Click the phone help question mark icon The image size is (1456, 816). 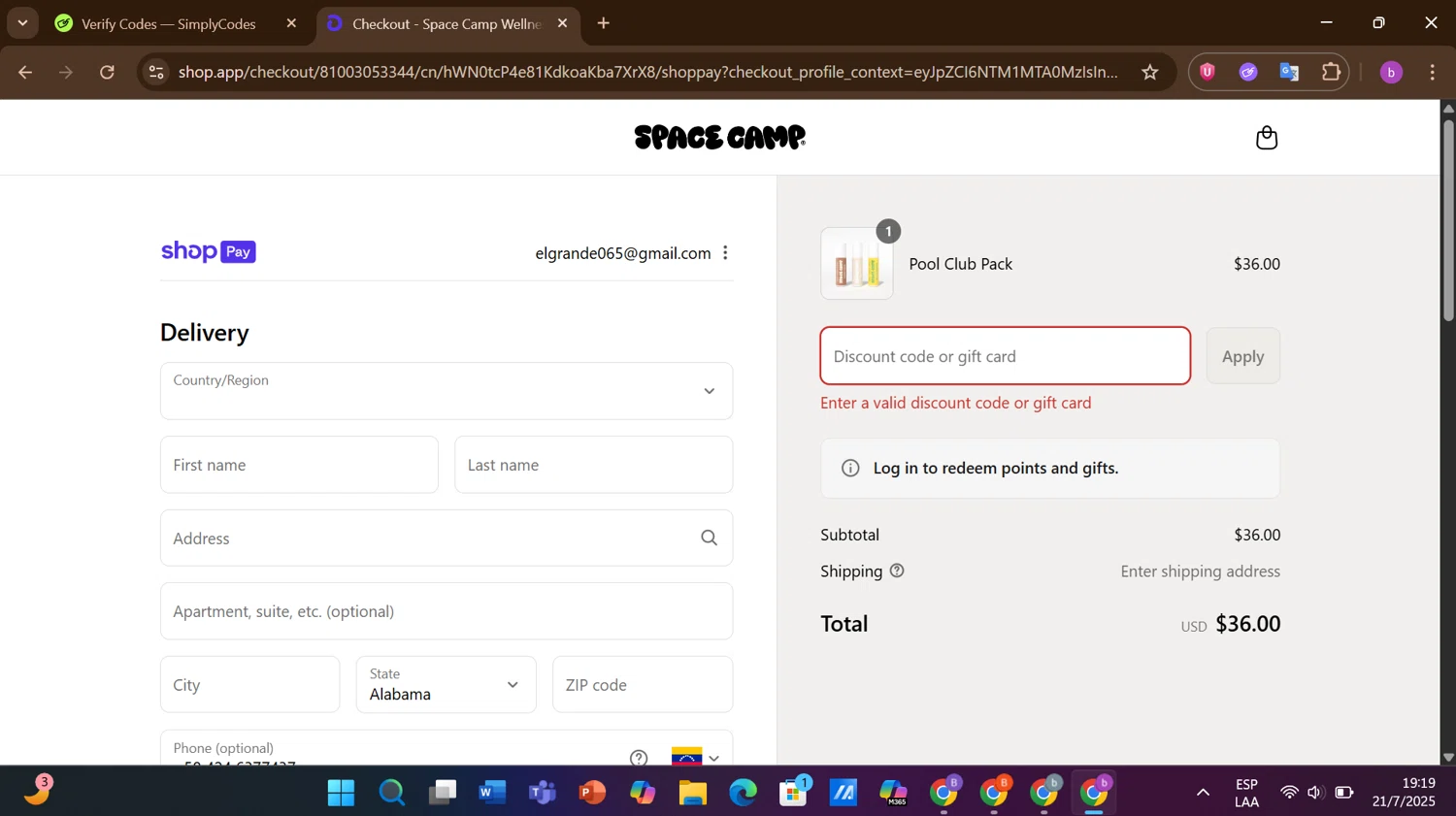[638, 758]
